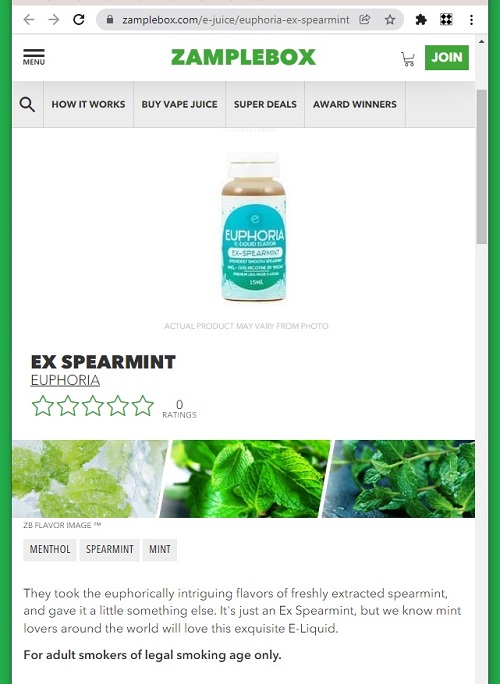
Task: Rate five stars by clicking the last star
Action: (143, 405)
